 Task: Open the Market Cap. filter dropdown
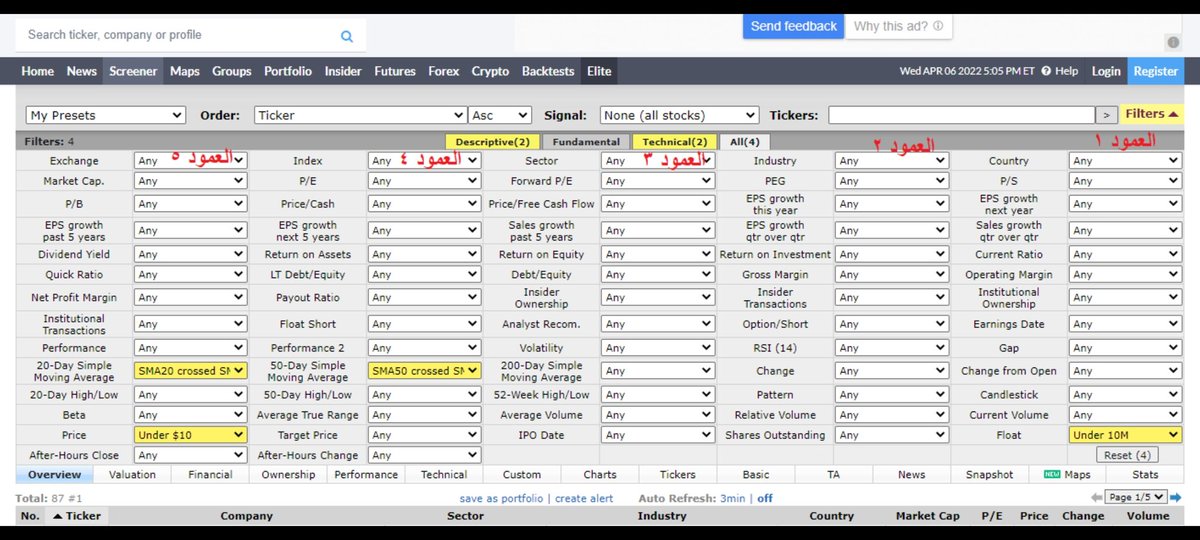tap(190, 181)
